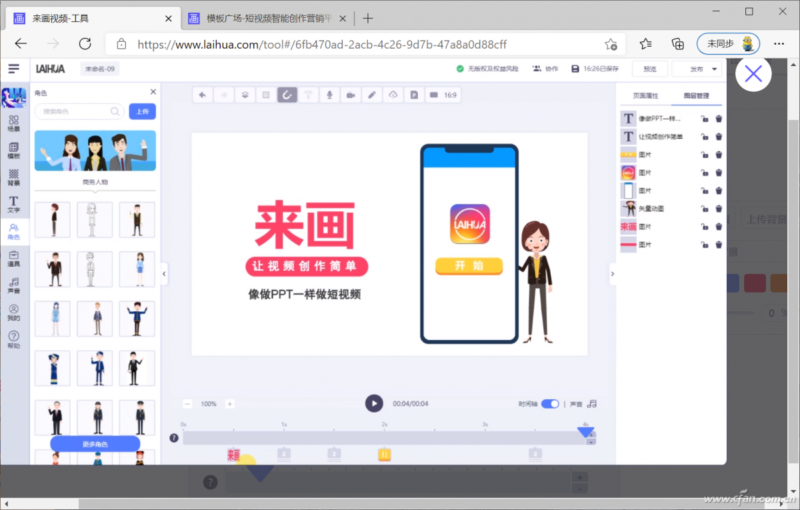800x510 pixels.
Task: Click the 16:26 saved status icon
Action: [x=575, y=68]
